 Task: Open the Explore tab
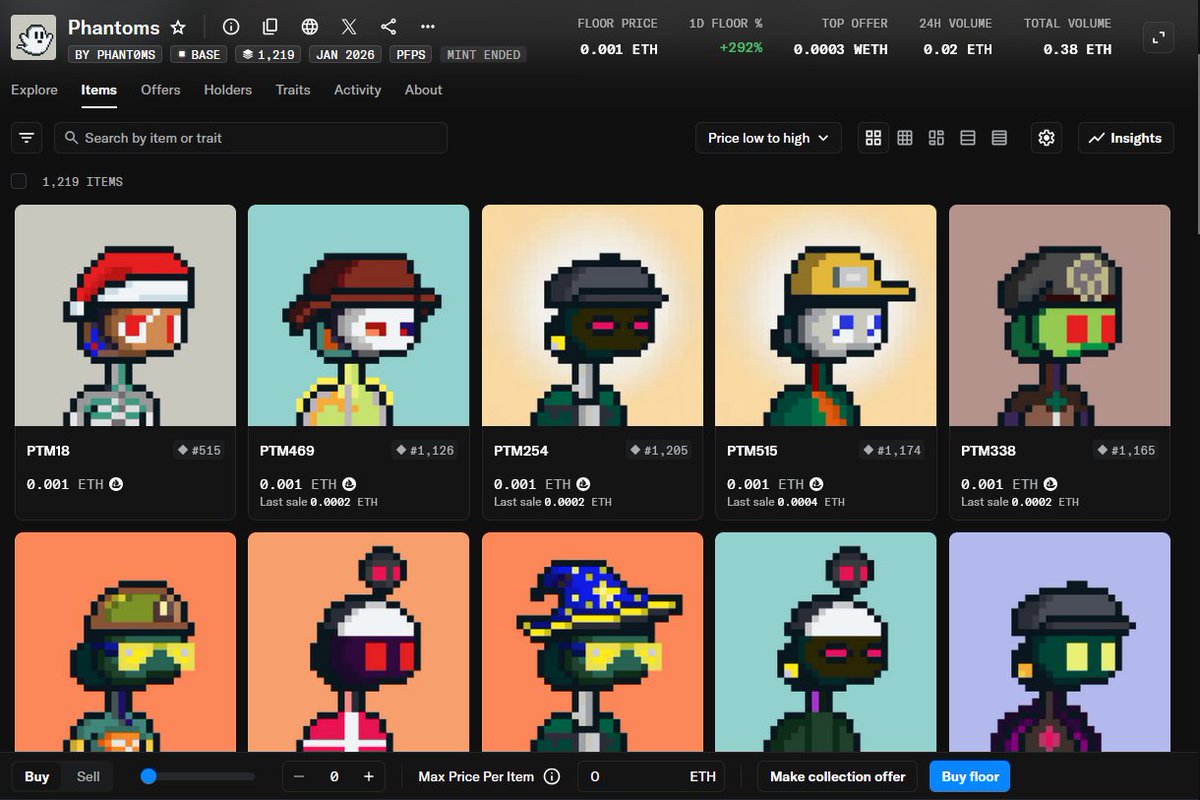pyautogui.click(x=34, y=90)
